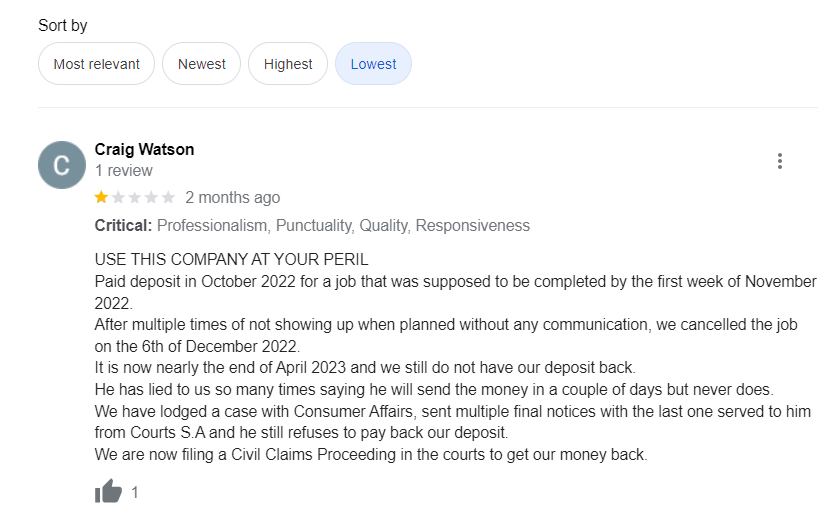Click the "Critical:" attributes label

click(123, 225)
